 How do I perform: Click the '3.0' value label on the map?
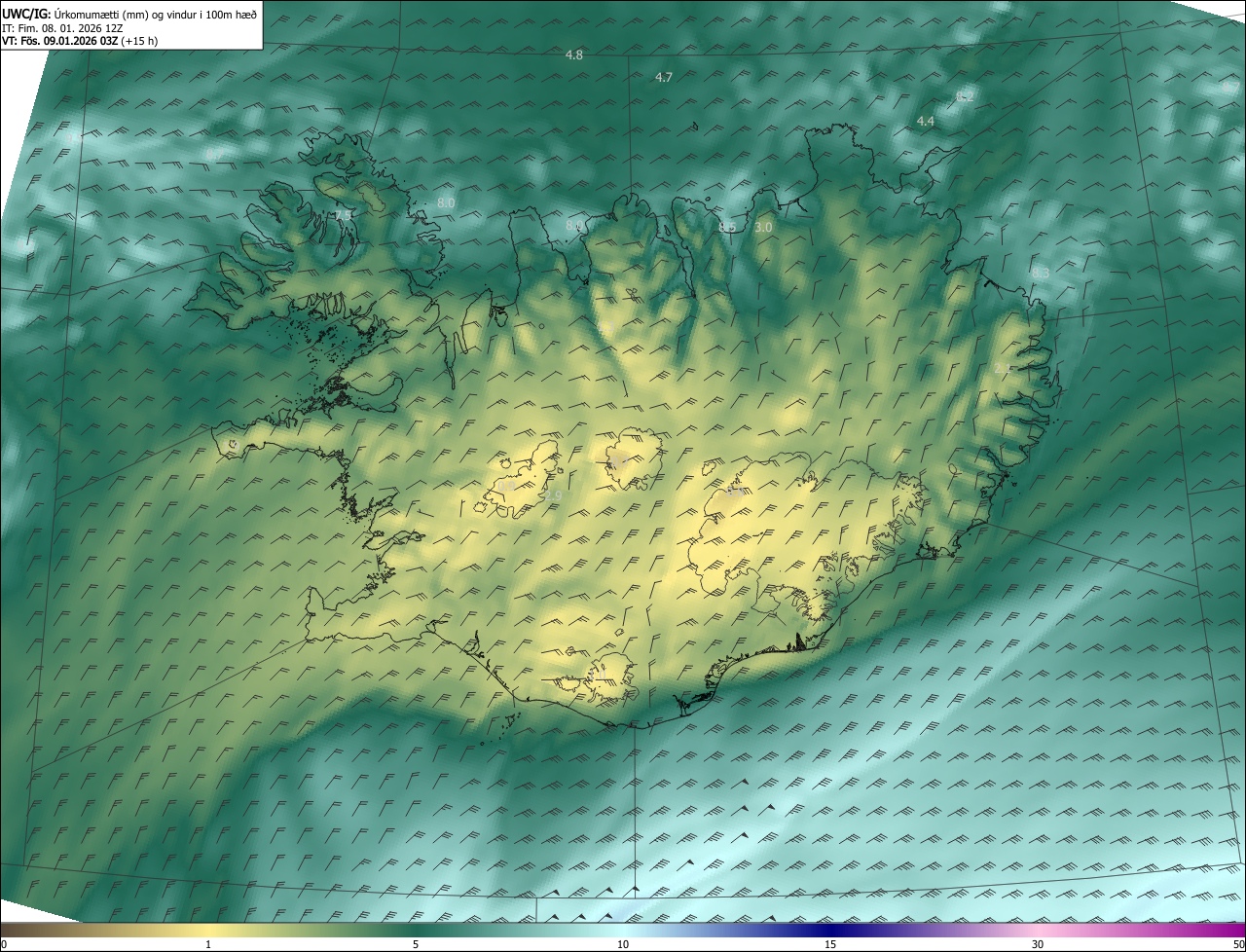(x=763, y=227)
